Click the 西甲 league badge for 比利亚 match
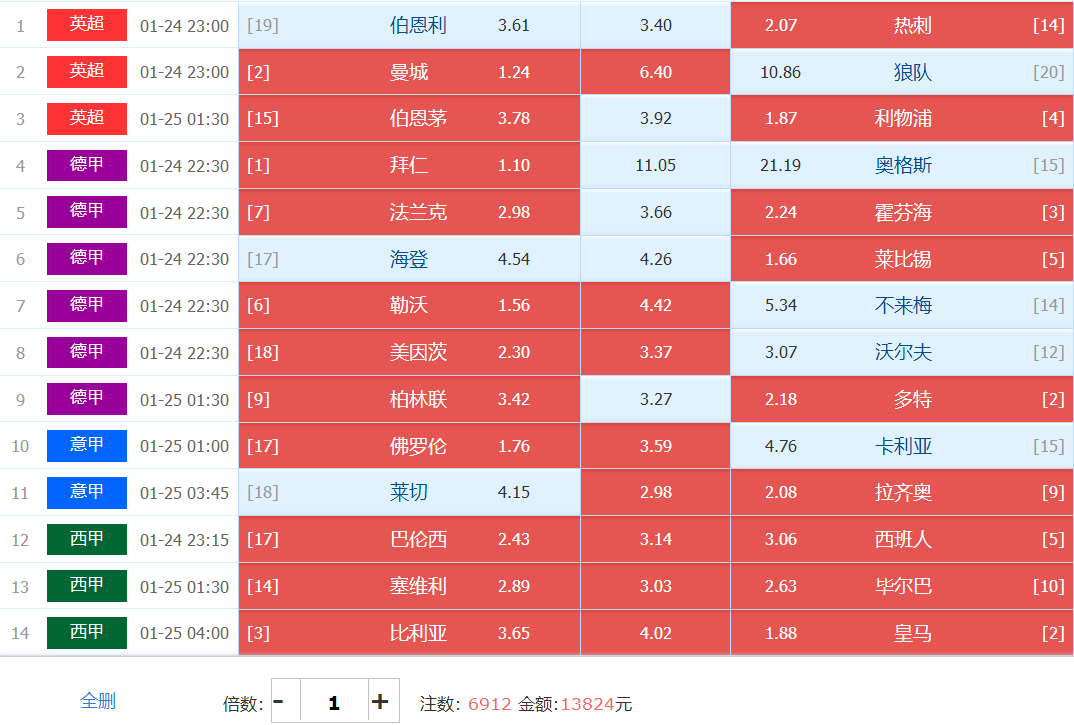 tap(87, 632)
